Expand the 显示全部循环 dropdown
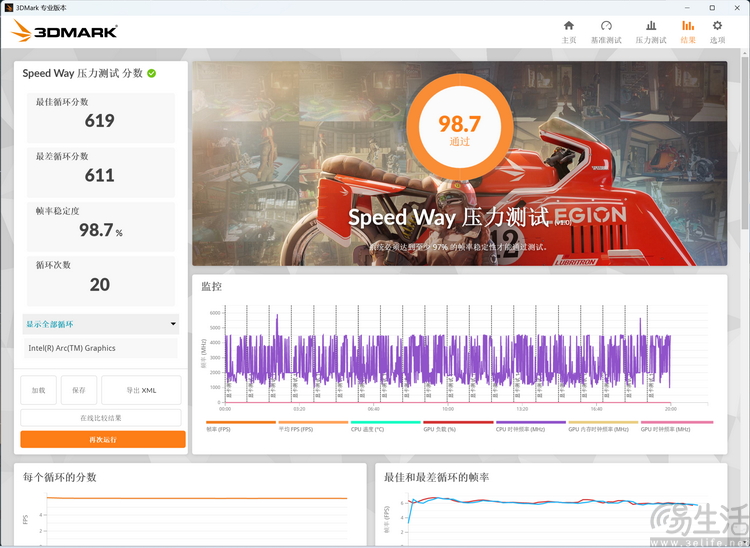 coord(100,324)
